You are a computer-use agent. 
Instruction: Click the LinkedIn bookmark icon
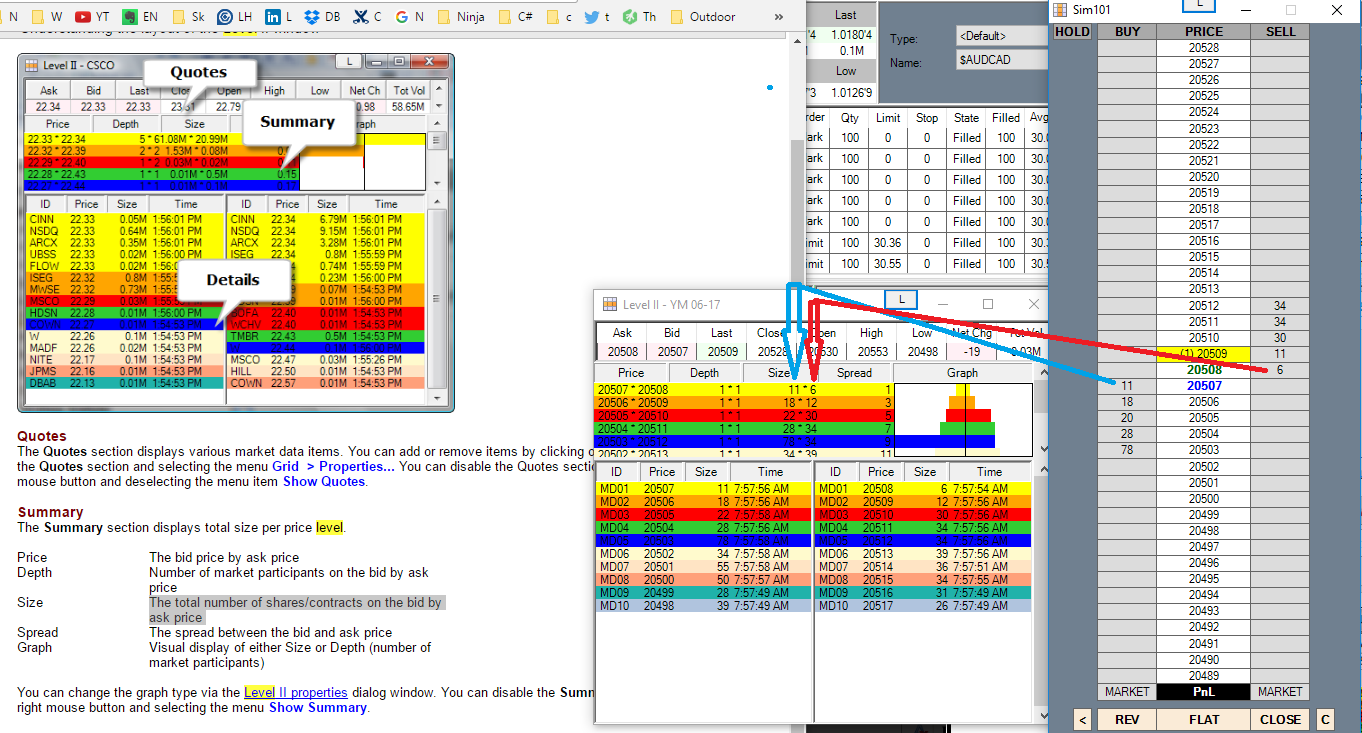click(x=273, y=16)
